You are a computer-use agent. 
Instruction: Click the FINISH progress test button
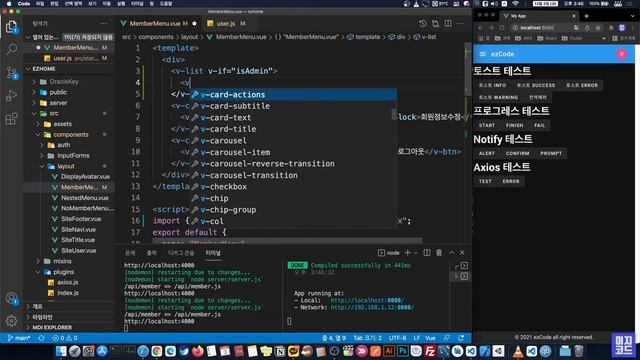pyautogui.click(x=514, y=125)
